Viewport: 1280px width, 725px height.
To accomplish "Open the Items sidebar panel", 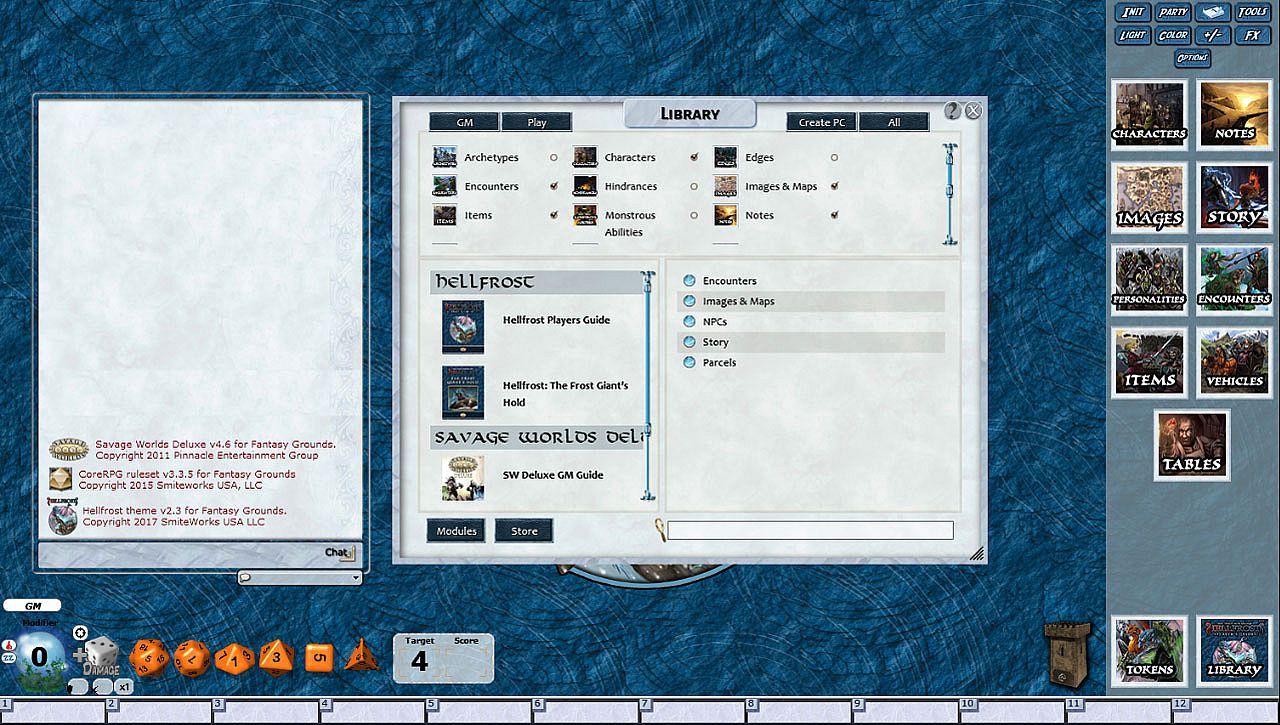I will pos(1149,362).
